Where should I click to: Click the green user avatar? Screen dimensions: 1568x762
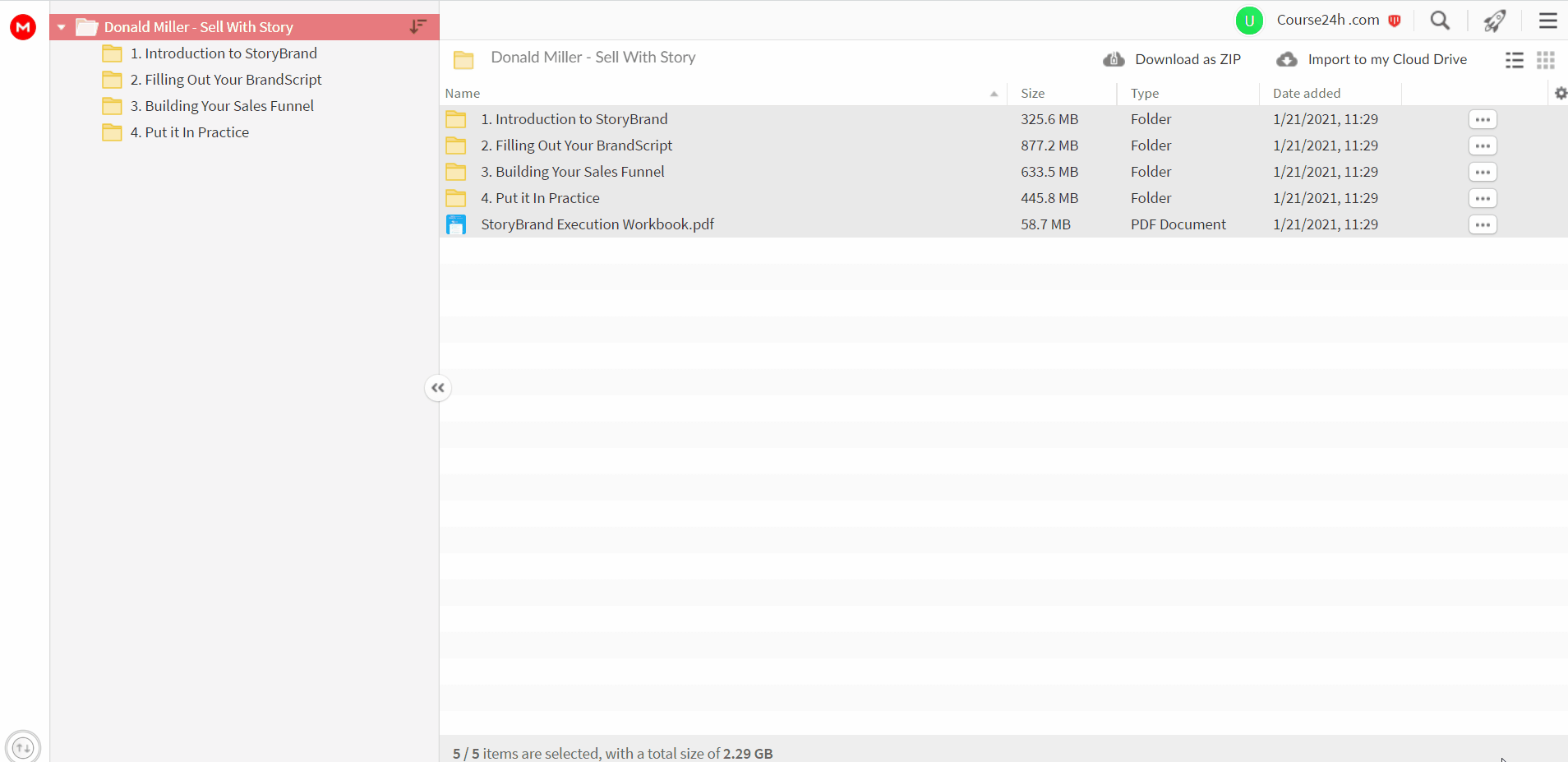coord(1249,21)
